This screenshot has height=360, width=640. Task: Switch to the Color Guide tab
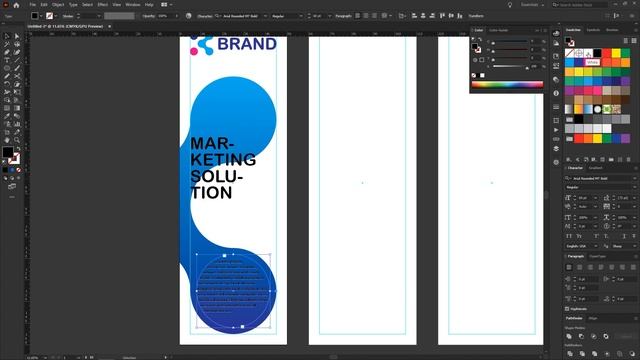[x=498, y=30]
